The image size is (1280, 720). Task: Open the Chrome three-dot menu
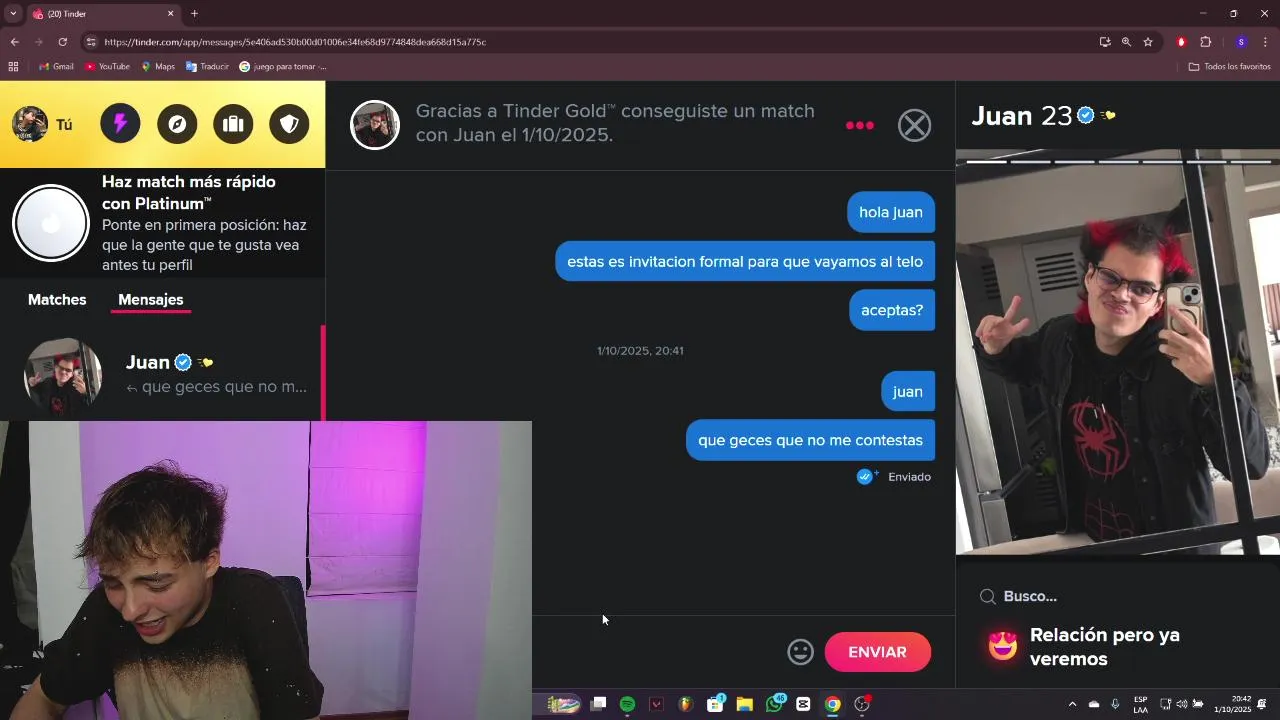pyautogui.click(x=1266, y=42)
